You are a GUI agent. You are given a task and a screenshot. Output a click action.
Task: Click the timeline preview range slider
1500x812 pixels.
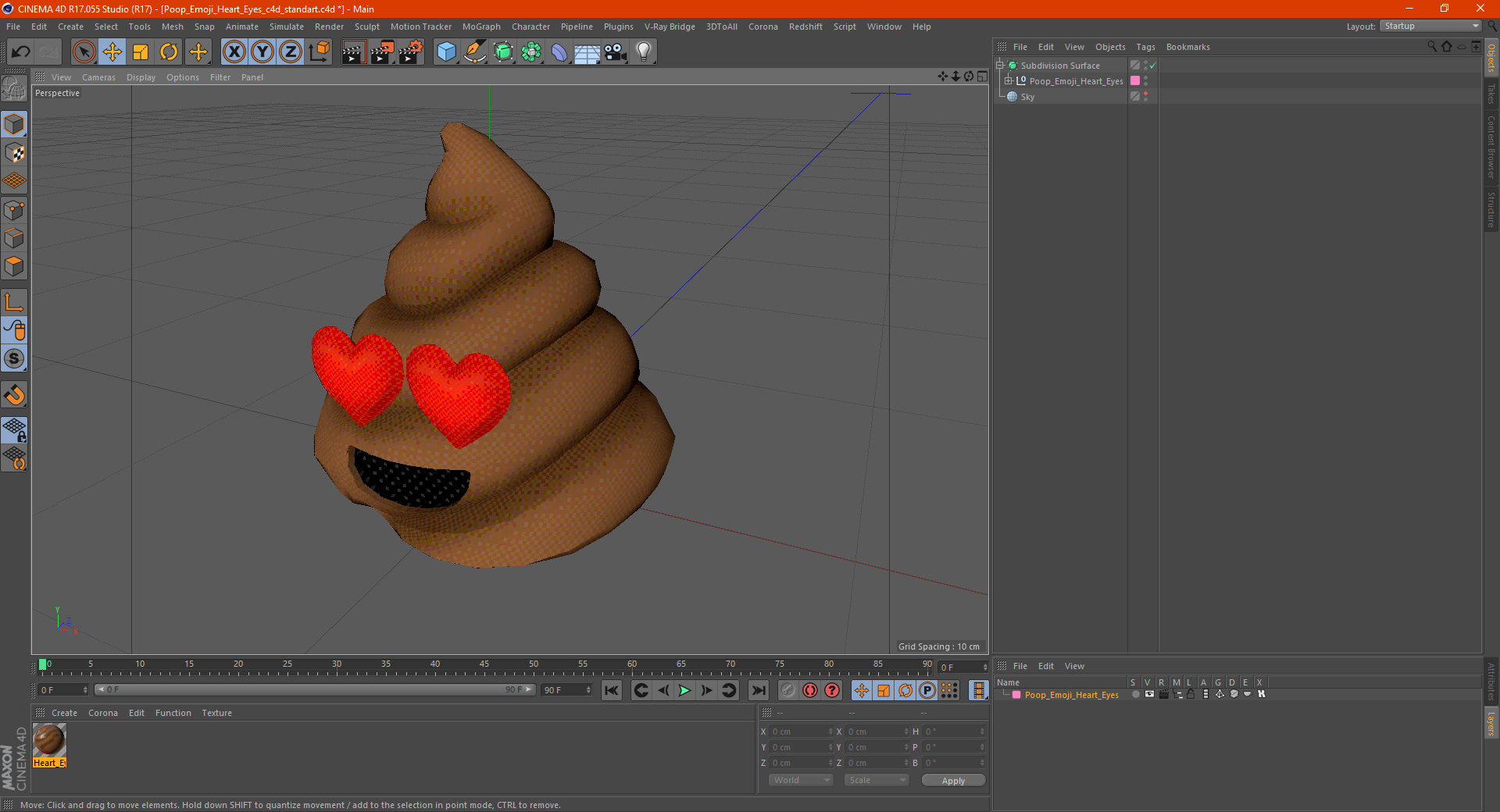point(314,689)
